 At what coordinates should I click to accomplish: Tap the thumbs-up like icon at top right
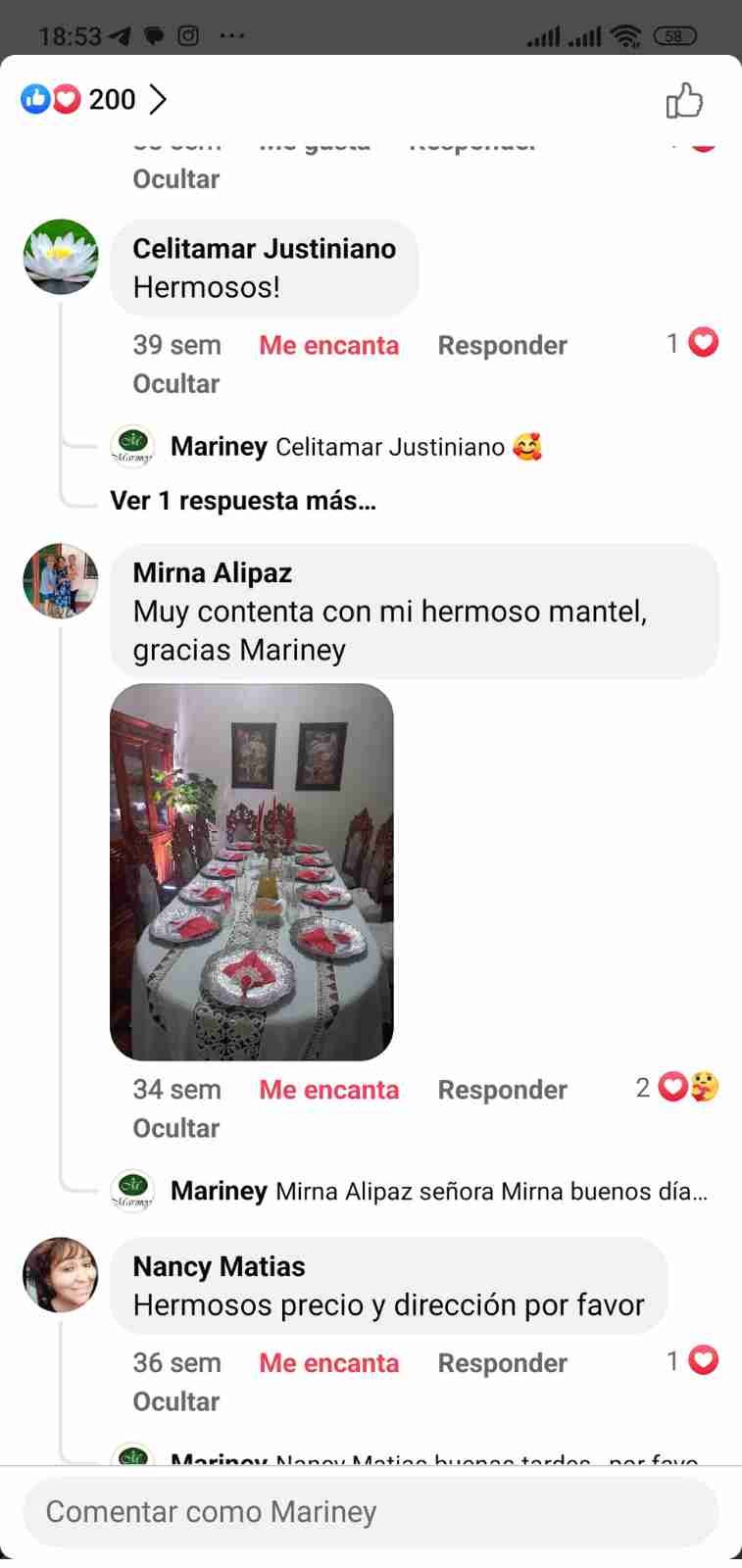coord(684,100)
